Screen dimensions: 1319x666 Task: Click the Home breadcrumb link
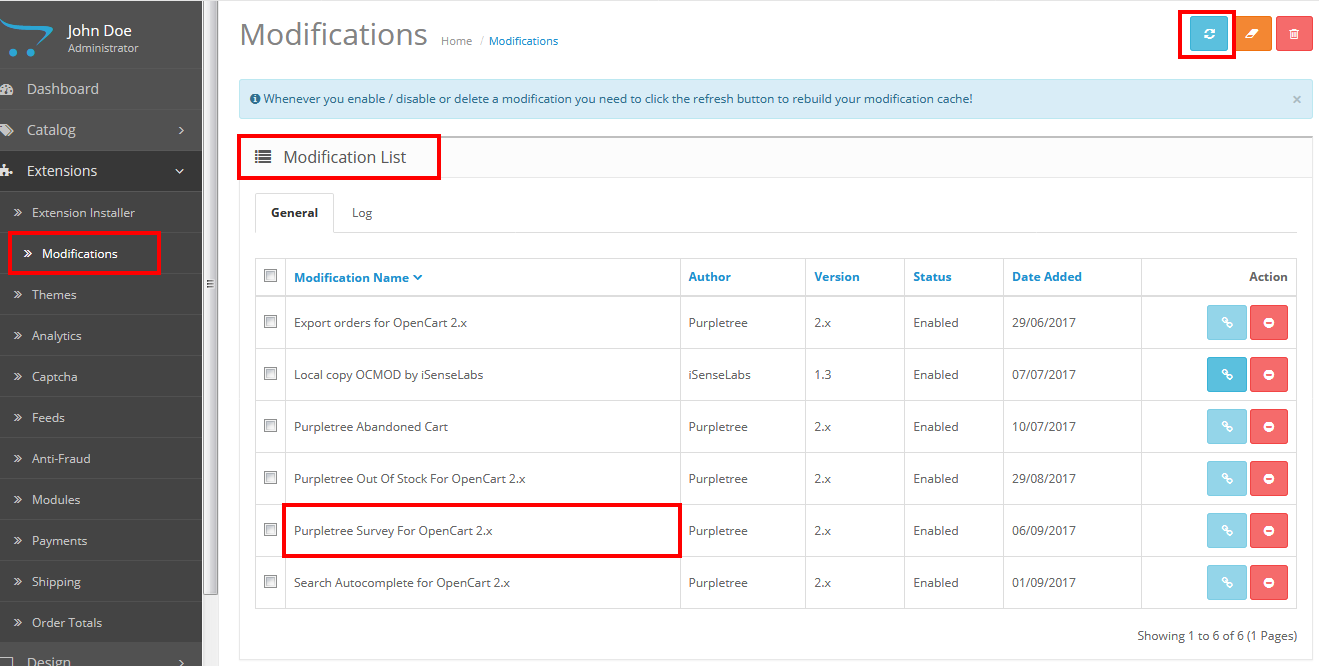pos(456,41)
